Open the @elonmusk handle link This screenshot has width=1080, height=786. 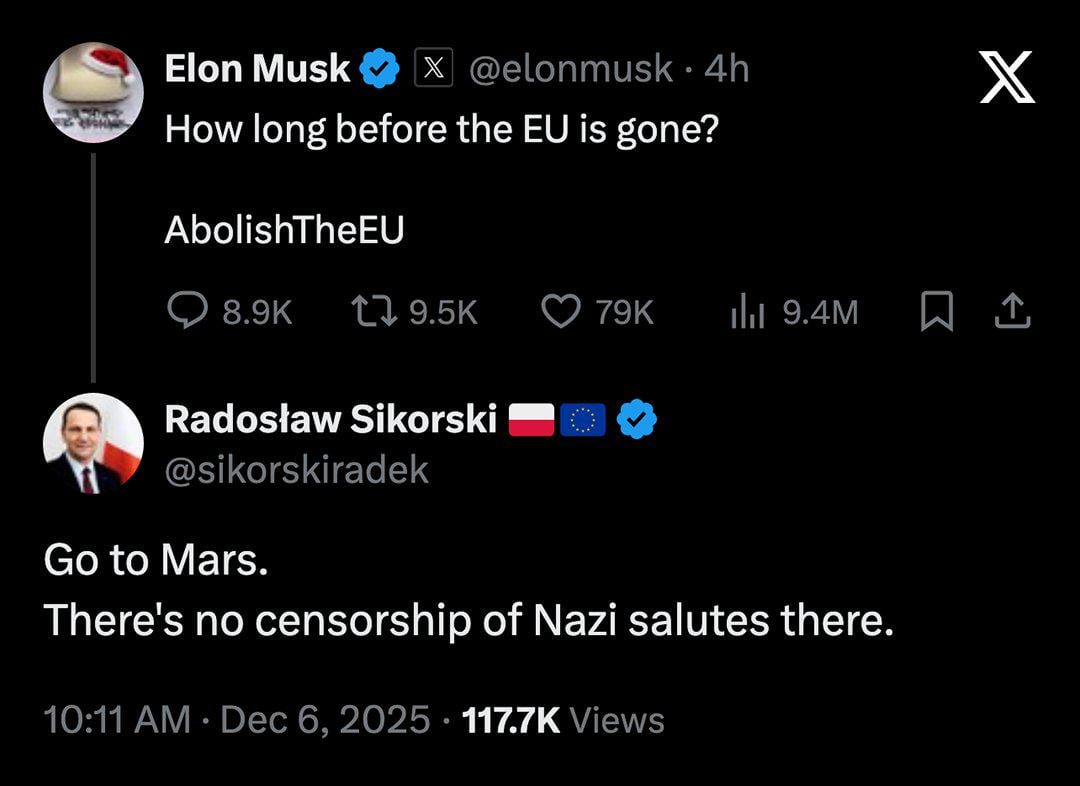click(571, 69)
